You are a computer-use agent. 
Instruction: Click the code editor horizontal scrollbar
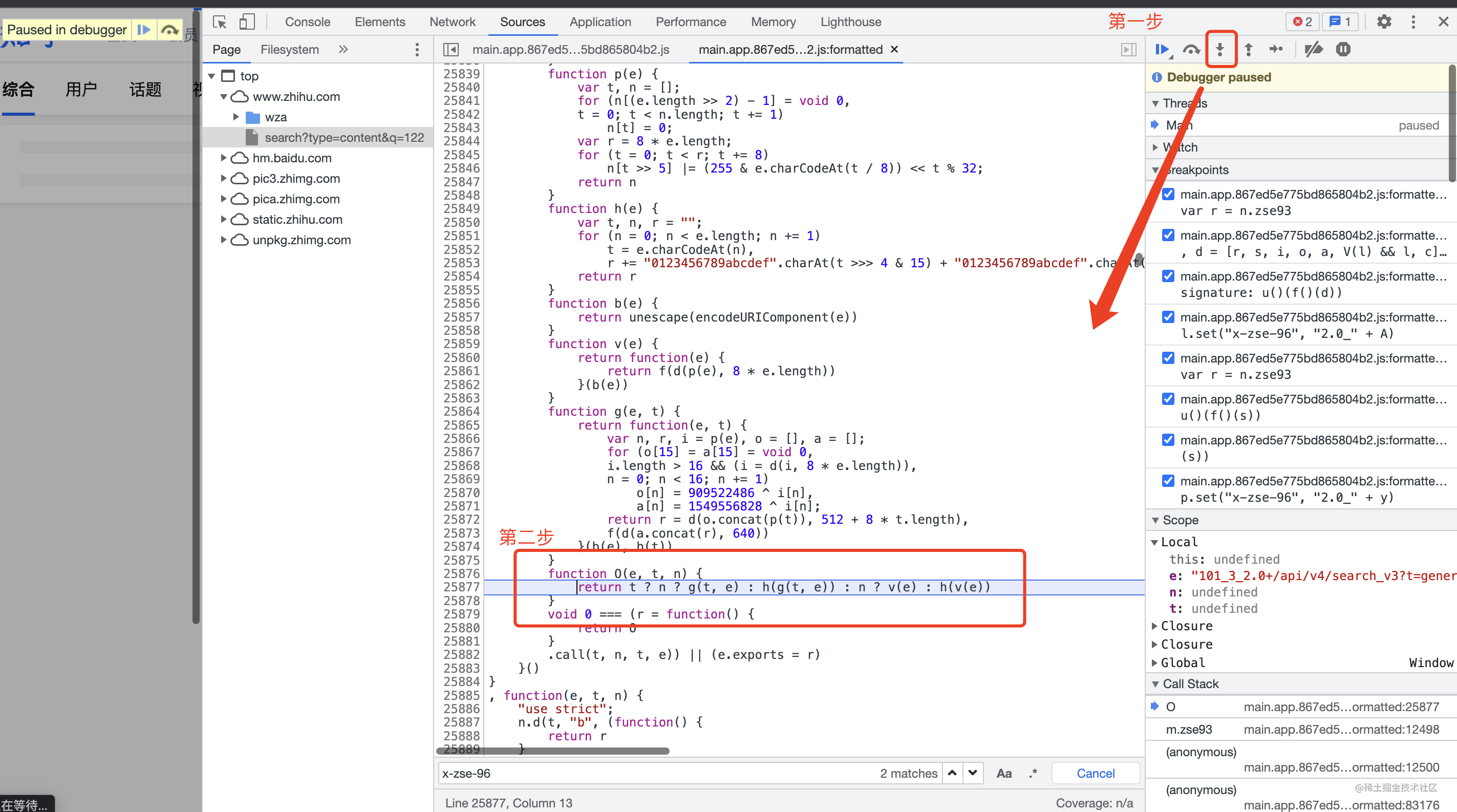pyautogui.click(x=552, y=751)
